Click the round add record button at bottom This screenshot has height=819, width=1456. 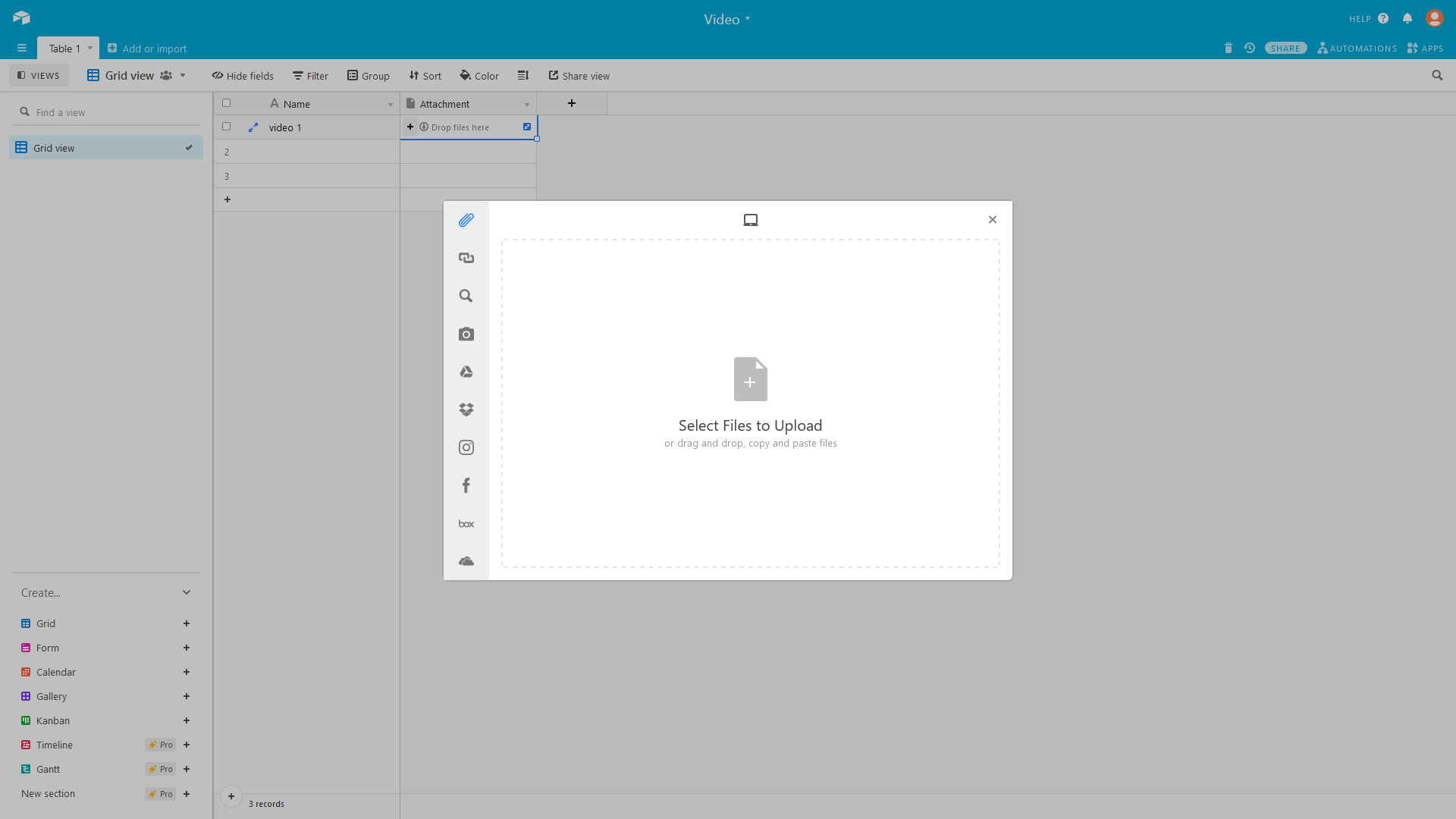(x=231, y=795)
